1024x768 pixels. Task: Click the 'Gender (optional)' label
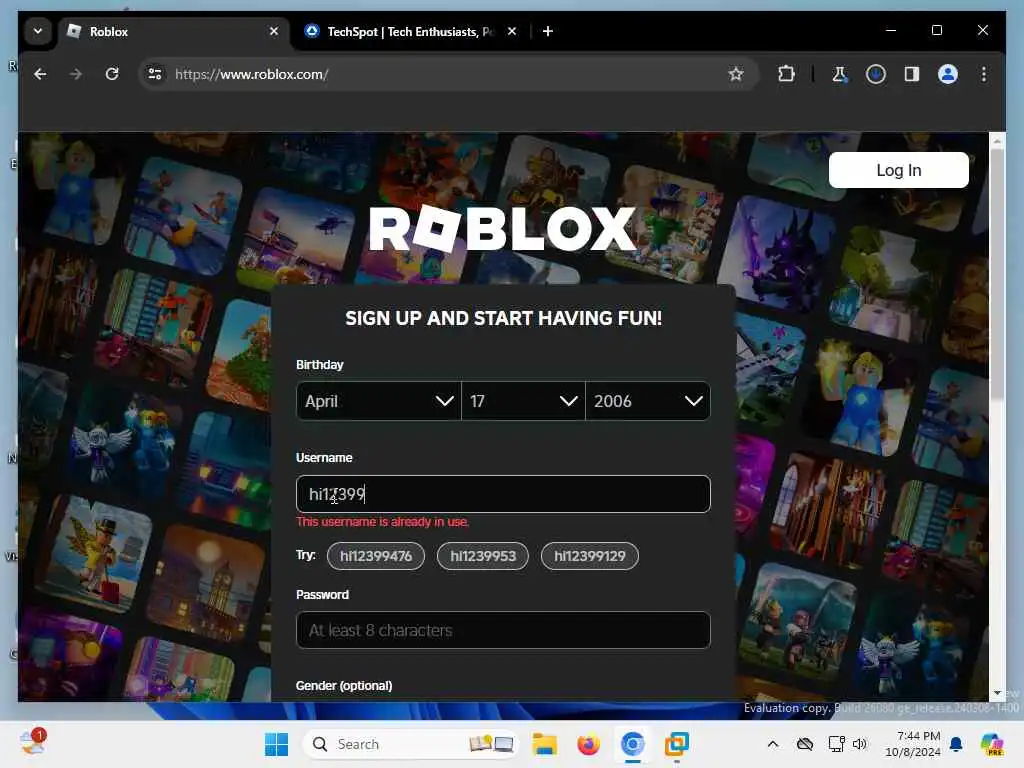[x=344, y=686]
